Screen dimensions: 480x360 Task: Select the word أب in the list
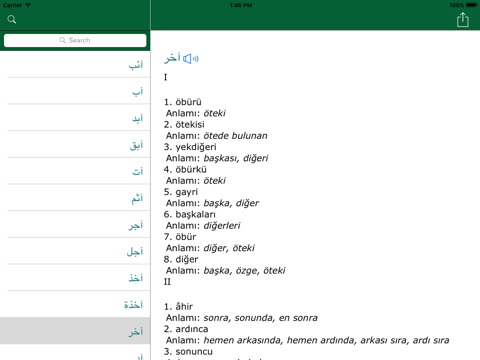click(75, 91)
